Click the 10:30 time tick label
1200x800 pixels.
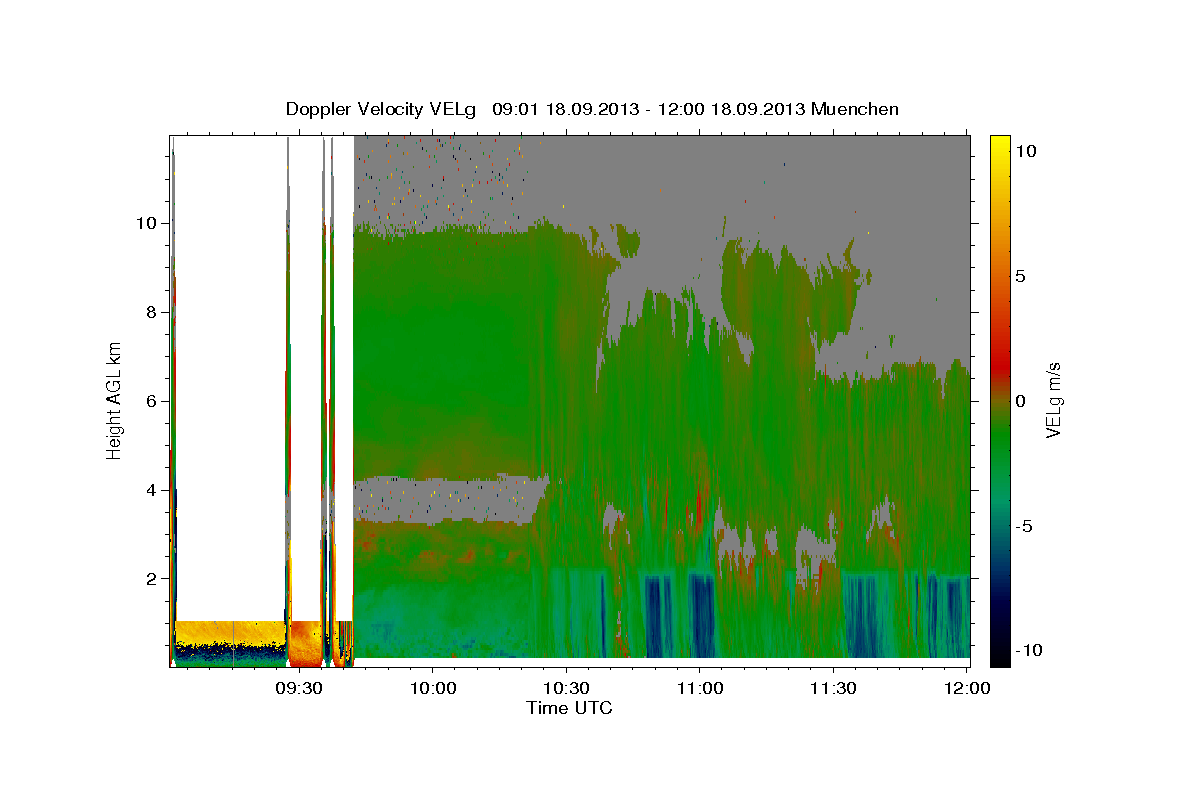(566, 689)
